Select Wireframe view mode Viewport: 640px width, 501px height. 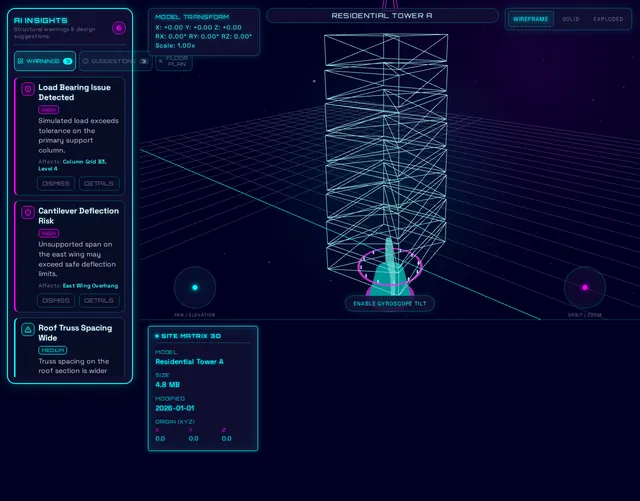(530, 19)
